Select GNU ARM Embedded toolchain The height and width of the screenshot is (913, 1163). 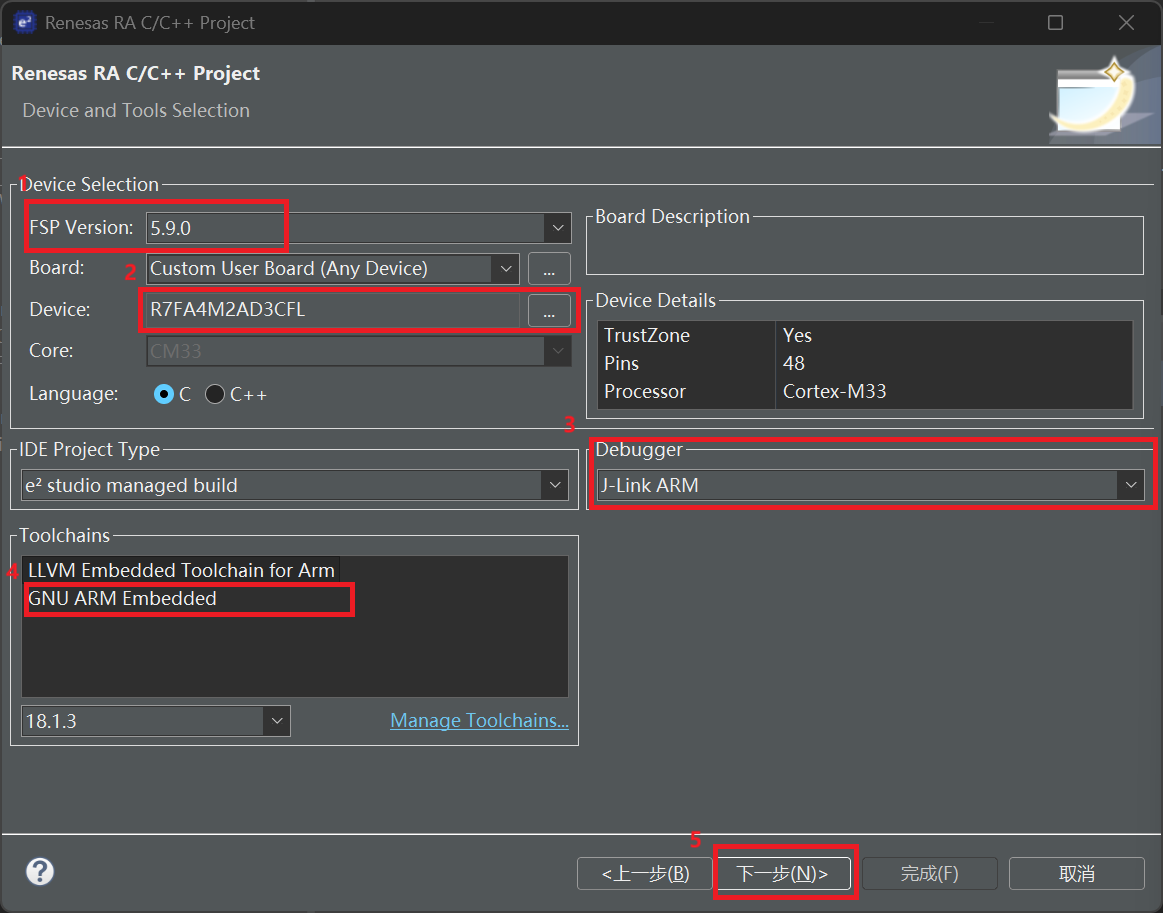click(123, 599)
